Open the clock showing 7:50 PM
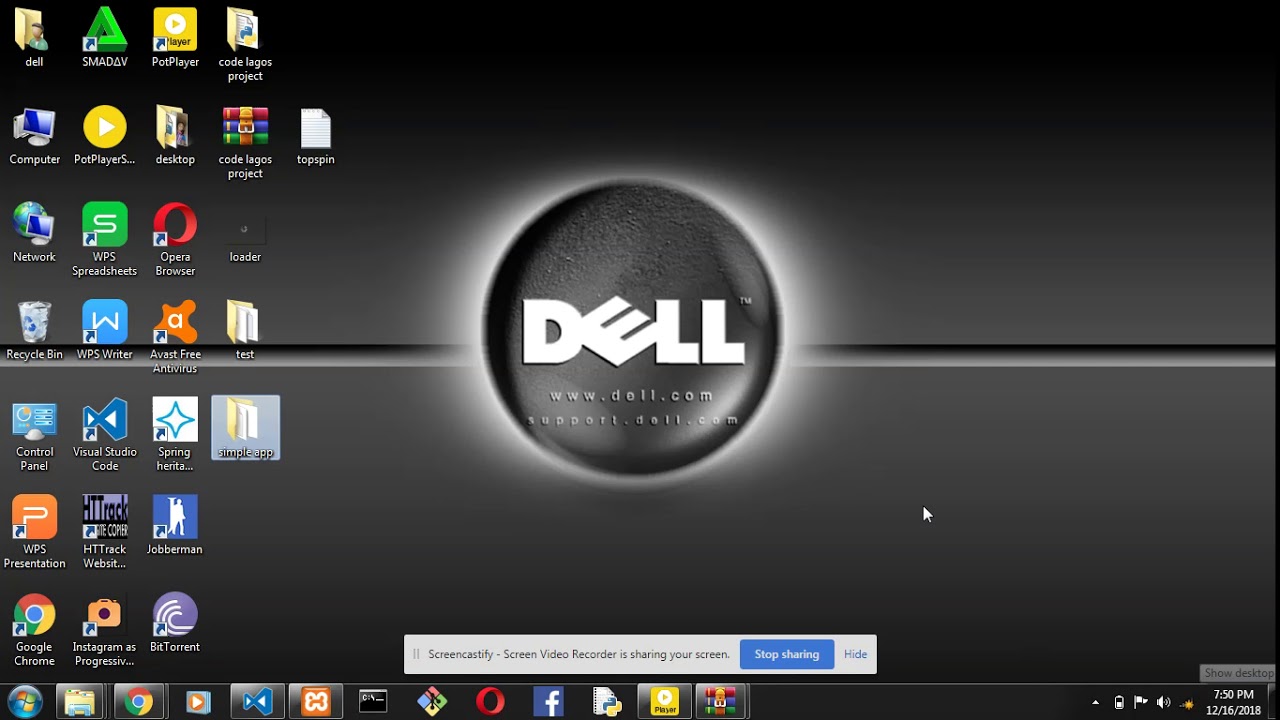Image resolution: width=1280 pixels, height=720 pixels. [x=1233, y=702]
